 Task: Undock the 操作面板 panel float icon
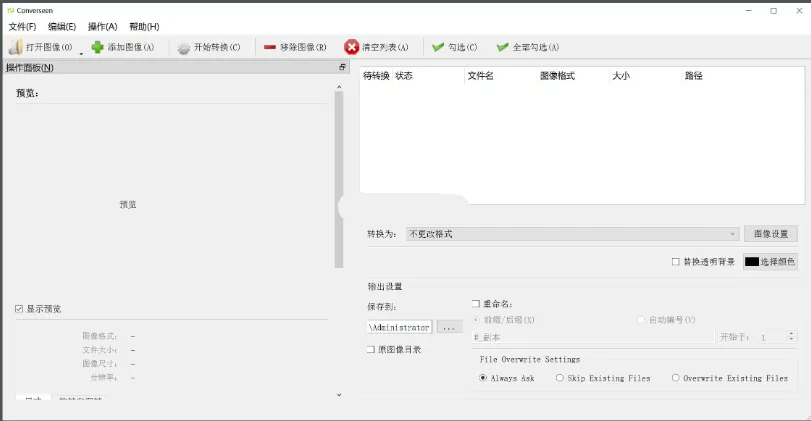[342, 67]
